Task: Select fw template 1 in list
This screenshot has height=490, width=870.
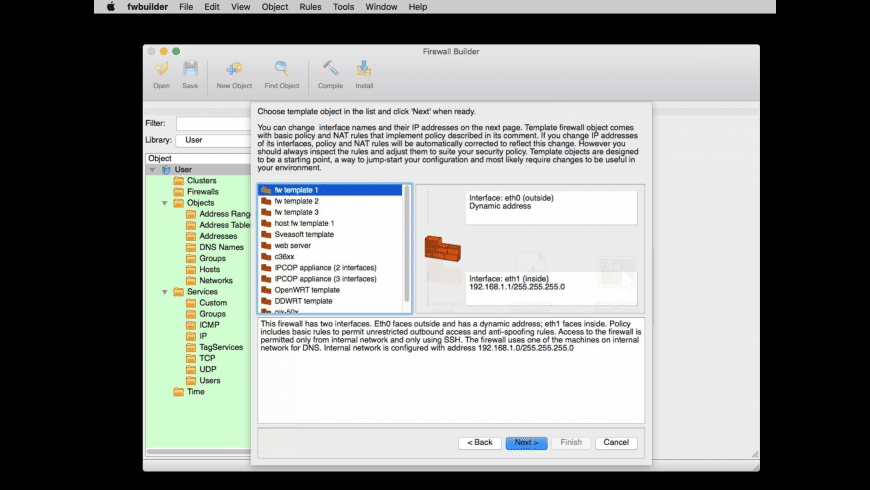Action: (x=331, y=190)
